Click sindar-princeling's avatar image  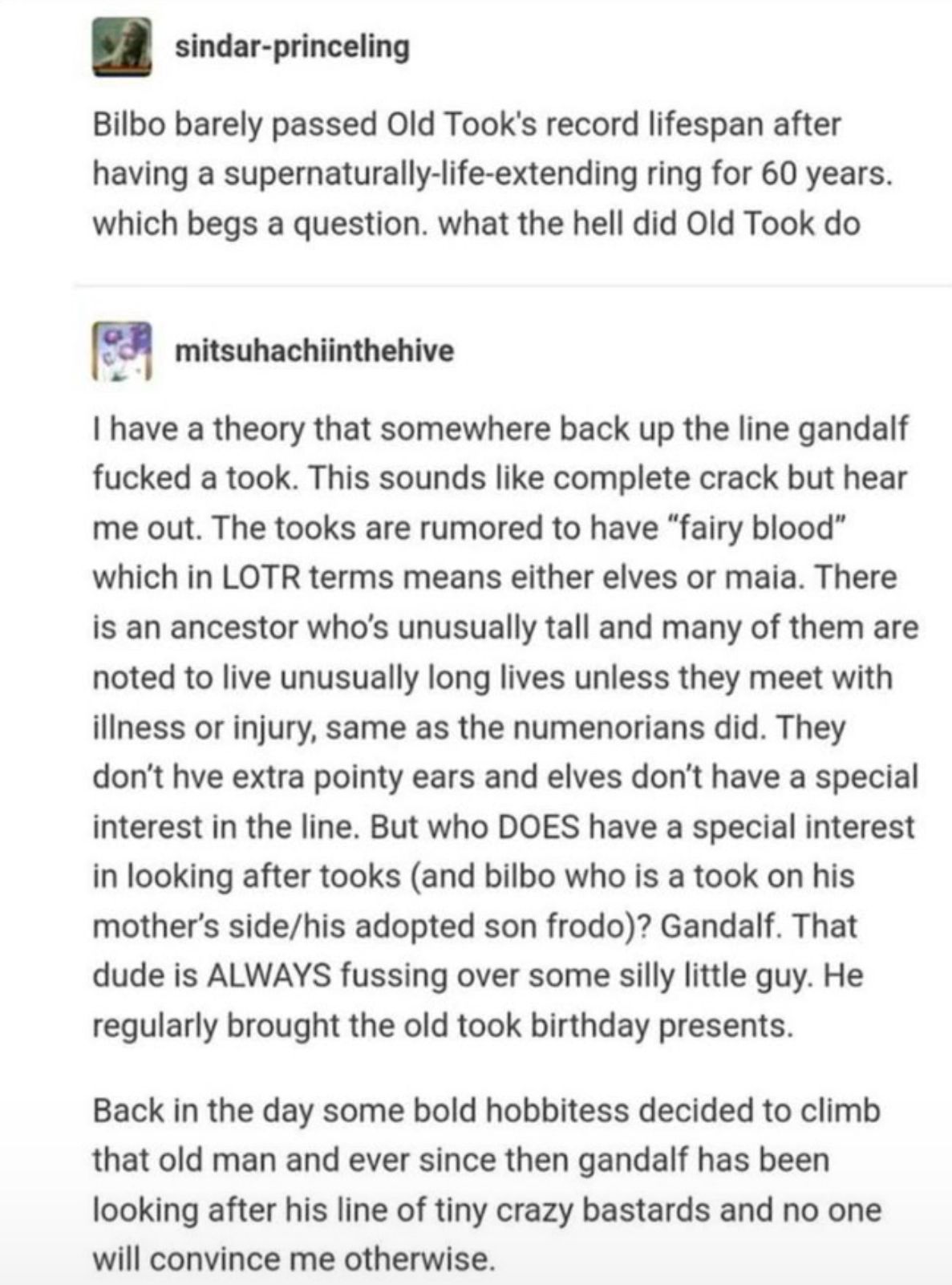[x=122, y=49]
